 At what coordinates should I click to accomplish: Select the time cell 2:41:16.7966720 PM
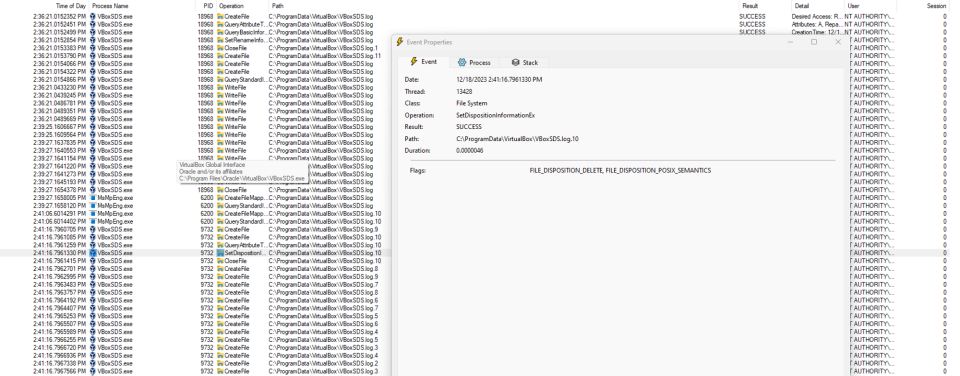coord(60,348)
